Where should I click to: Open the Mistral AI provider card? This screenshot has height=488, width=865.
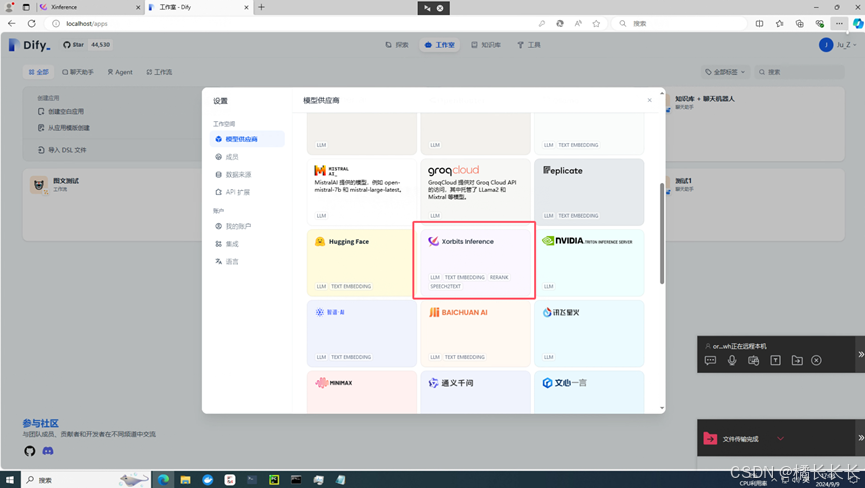(361, 192)
